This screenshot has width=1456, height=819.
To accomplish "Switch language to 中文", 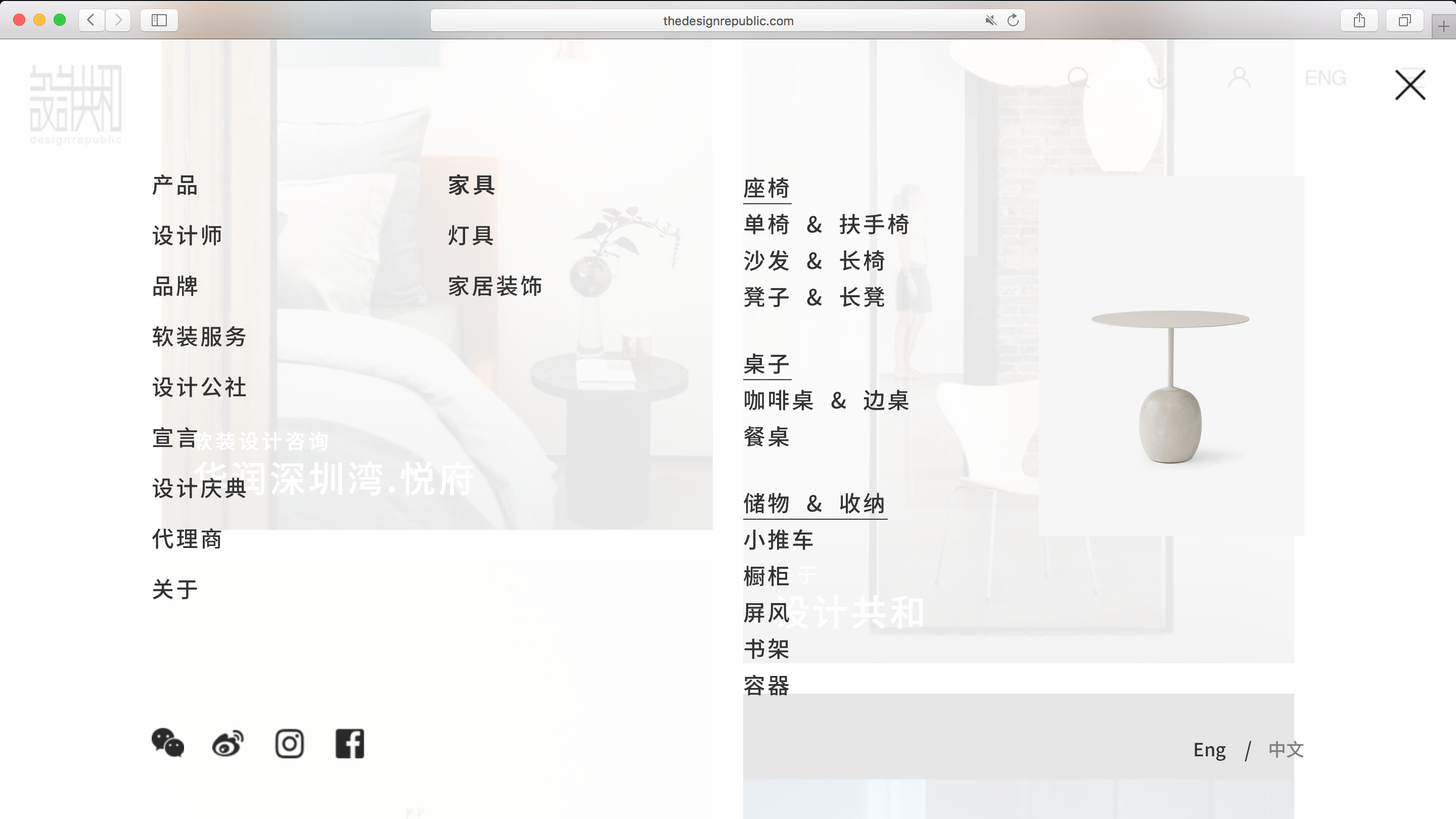I will pos(1286,749).
